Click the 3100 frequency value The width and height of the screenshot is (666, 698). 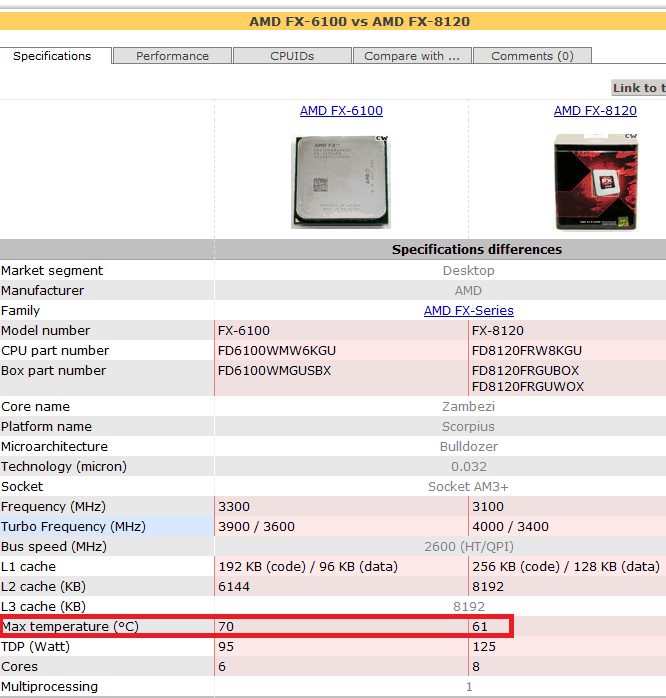click(488, 507)
